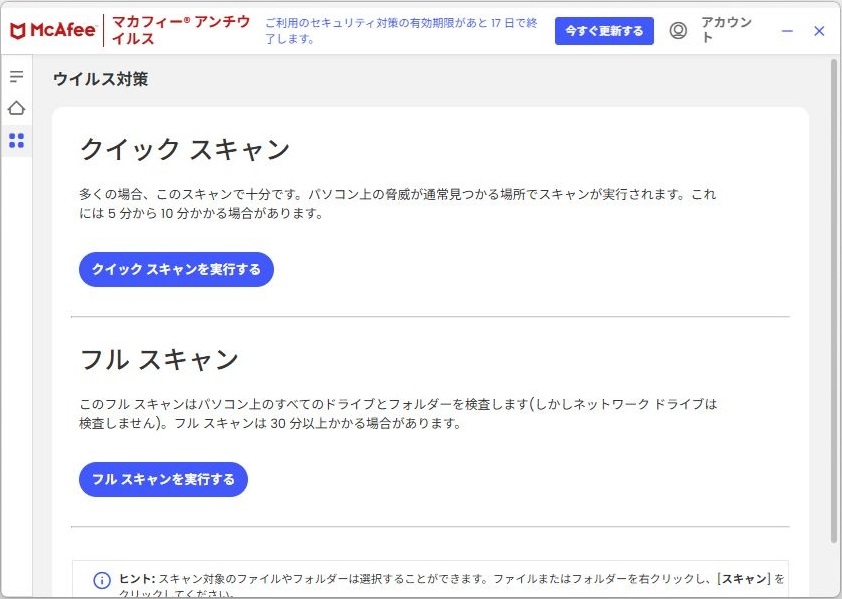Run the scan with フル スキャンを実行する

[163, 479]
